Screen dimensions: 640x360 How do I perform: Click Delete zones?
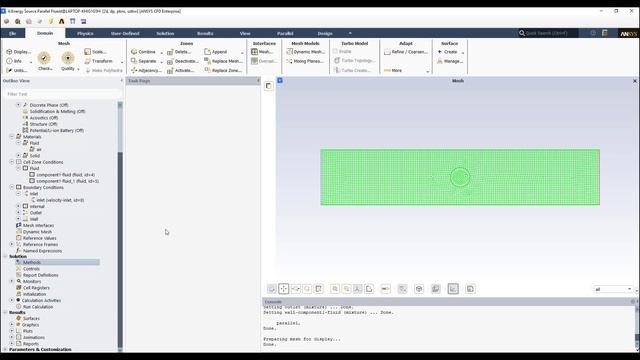pyautogui.click(x=179, y=52)
